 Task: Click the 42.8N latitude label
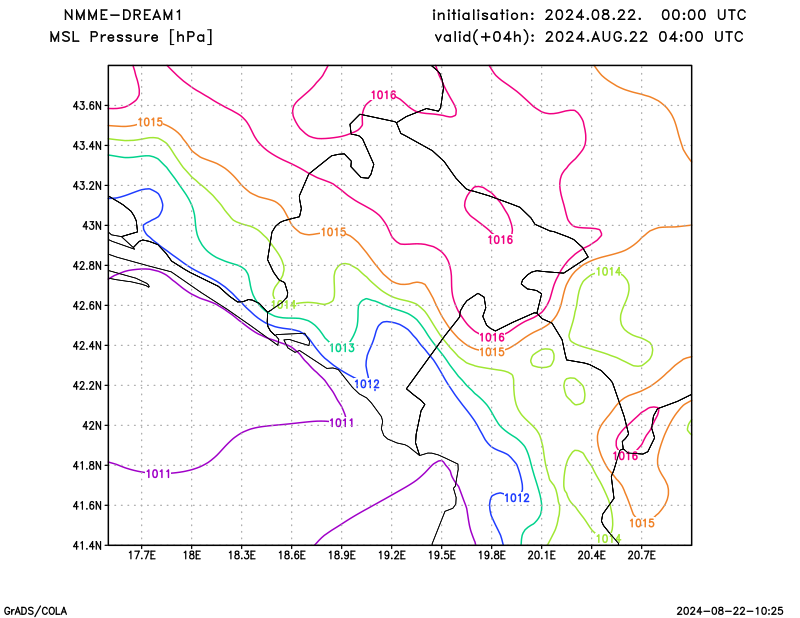[87, 265]
